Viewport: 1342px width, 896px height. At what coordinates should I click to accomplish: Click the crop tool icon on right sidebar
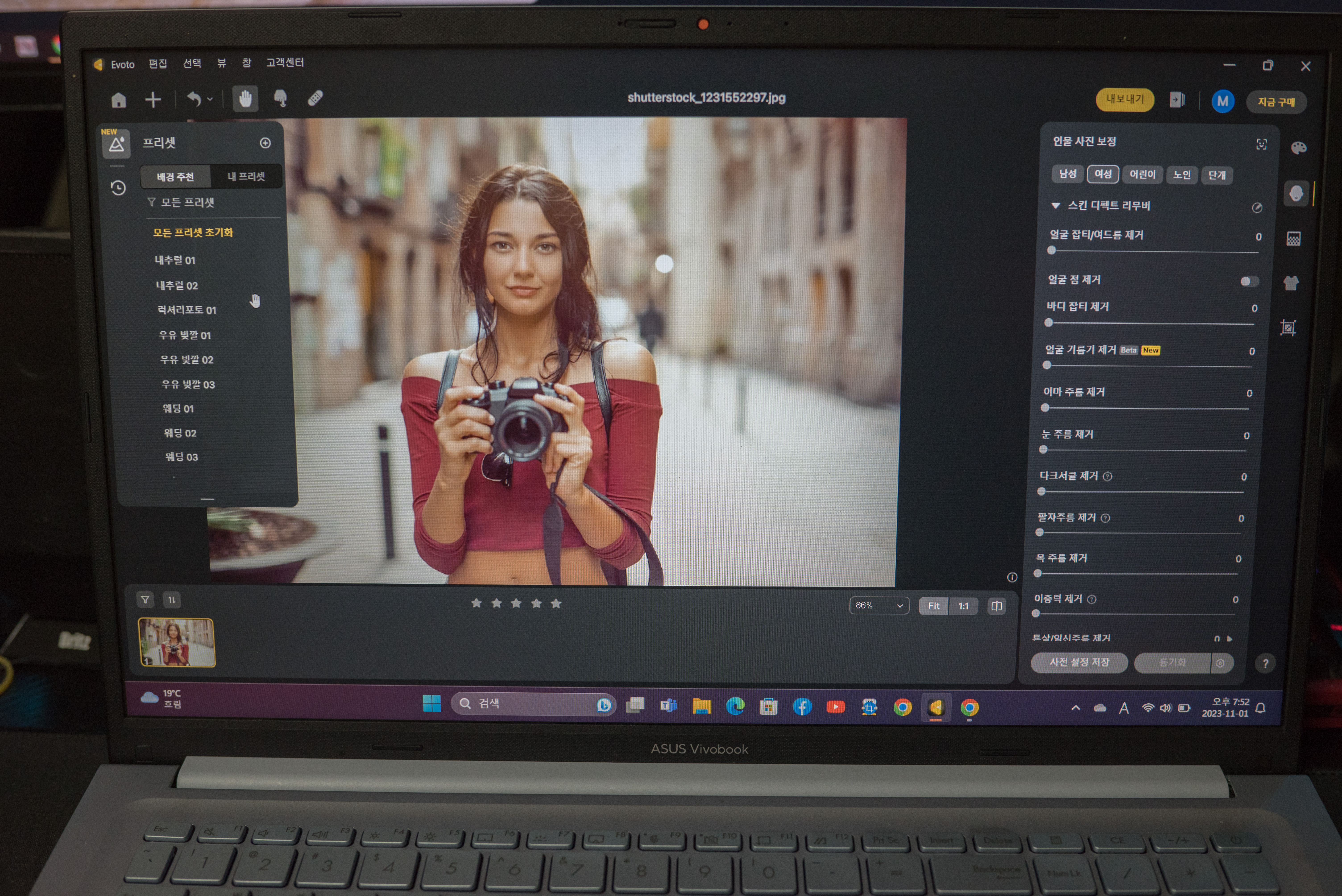coord(1288,328)
